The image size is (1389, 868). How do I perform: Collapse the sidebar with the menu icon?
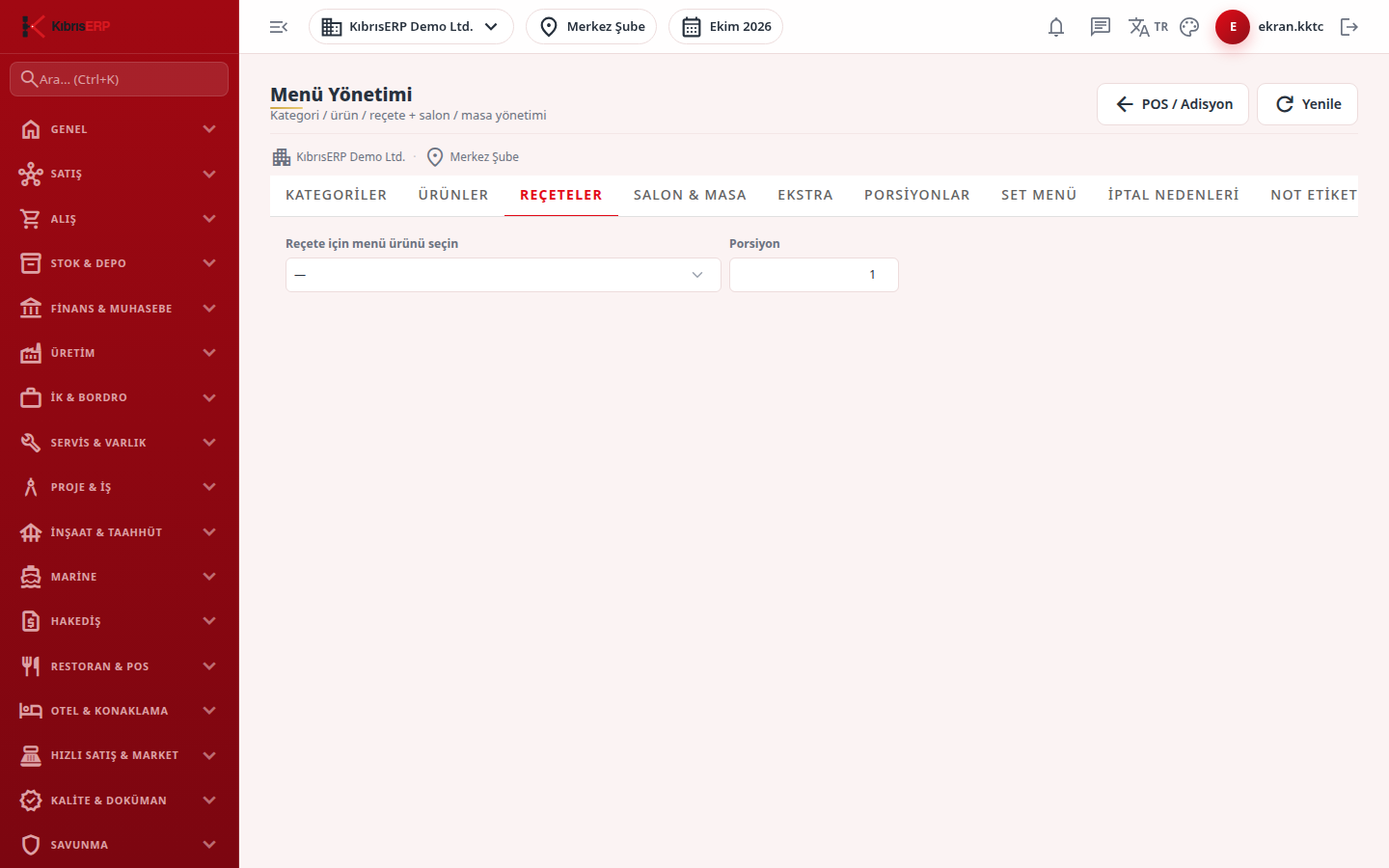(279, 27)
